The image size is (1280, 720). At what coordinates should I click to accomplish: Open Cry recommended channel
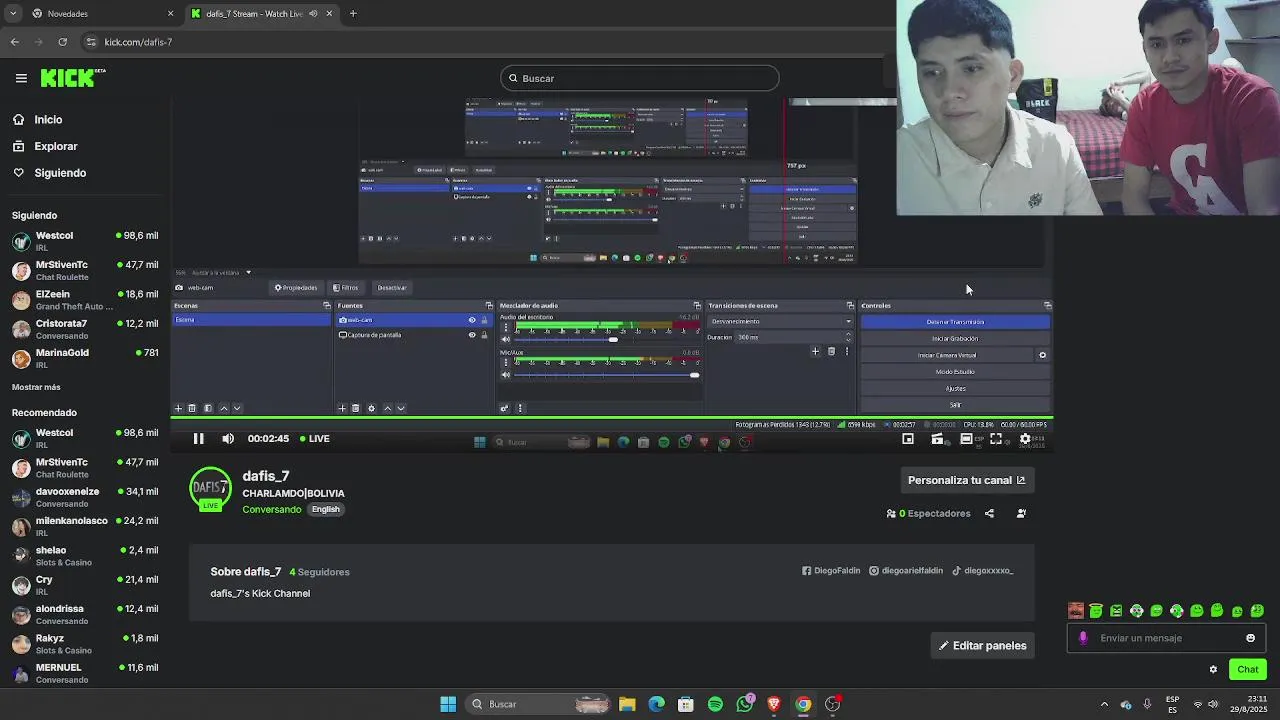(x=84, y=585)
